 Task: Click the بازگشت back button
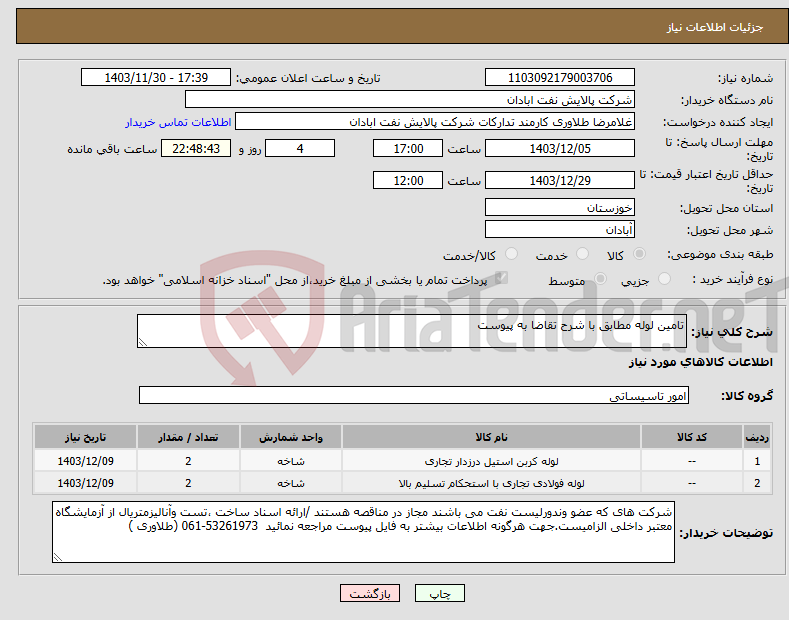point(370,593)
